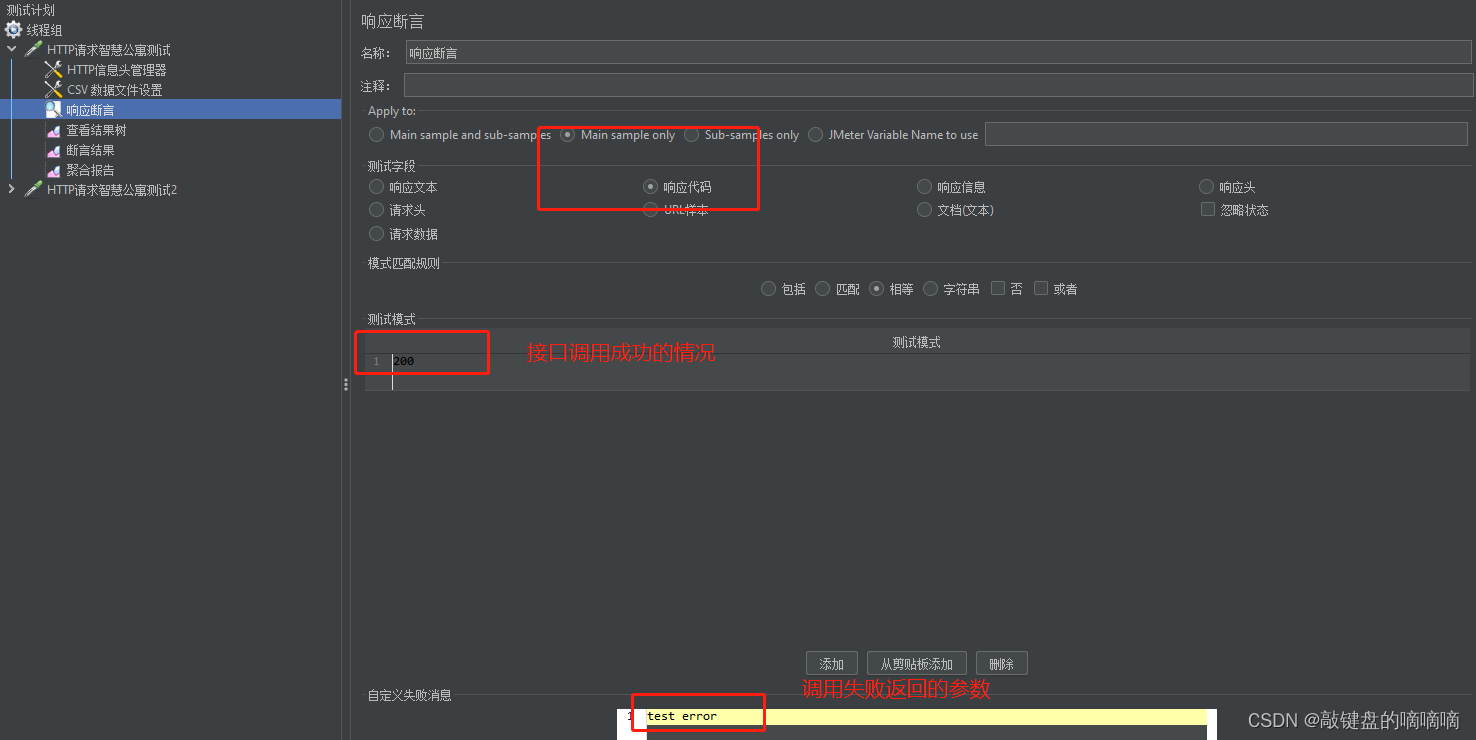
Task: Click the test error failure message text
Action: (x=682, y=716)
